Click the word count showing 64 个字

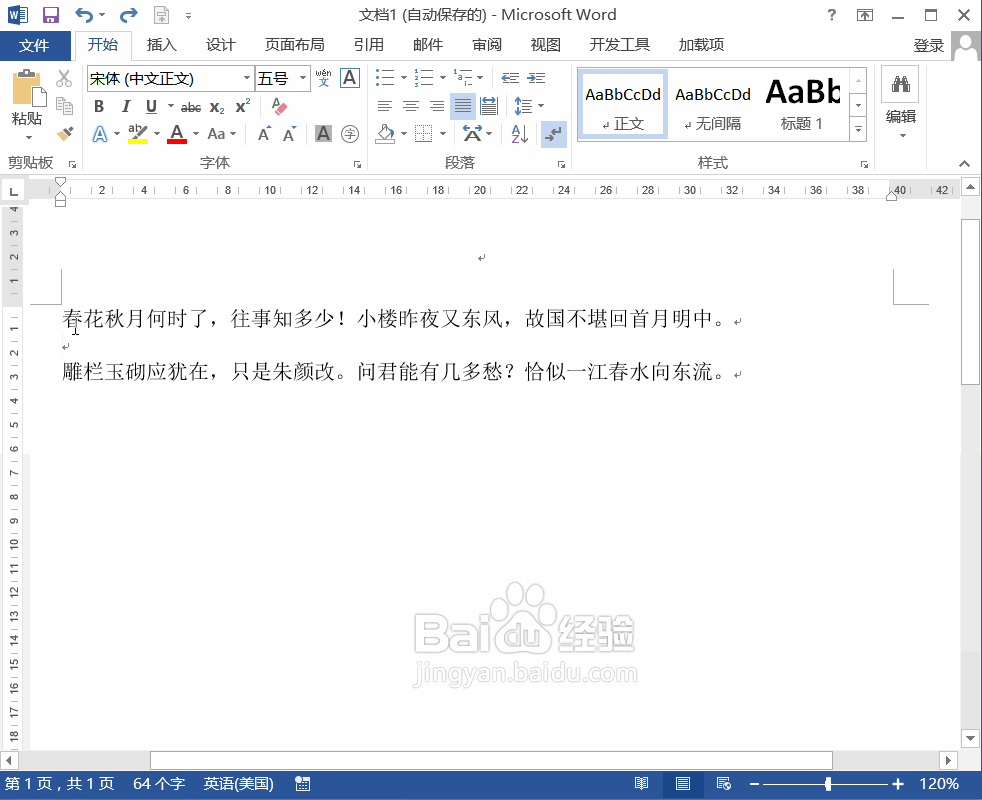point(159,784)
